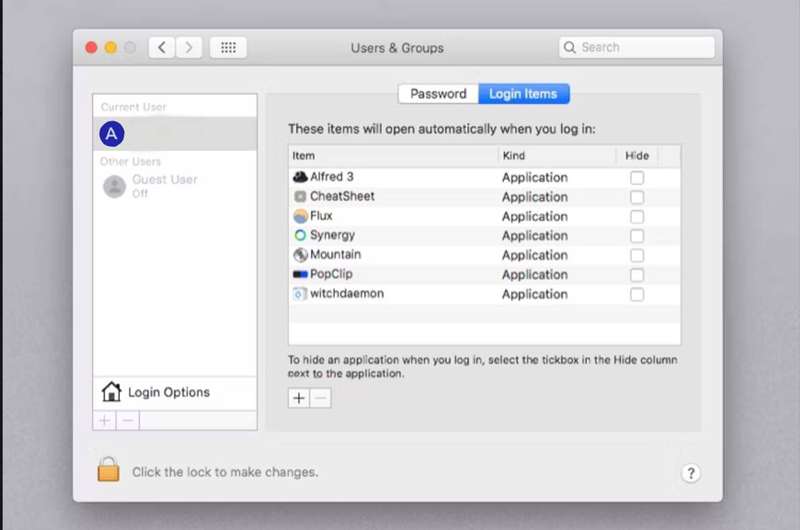800x530 pixels.
Task: Tick Hide checkbox for witchdaemon
Action: click(637, 294)
